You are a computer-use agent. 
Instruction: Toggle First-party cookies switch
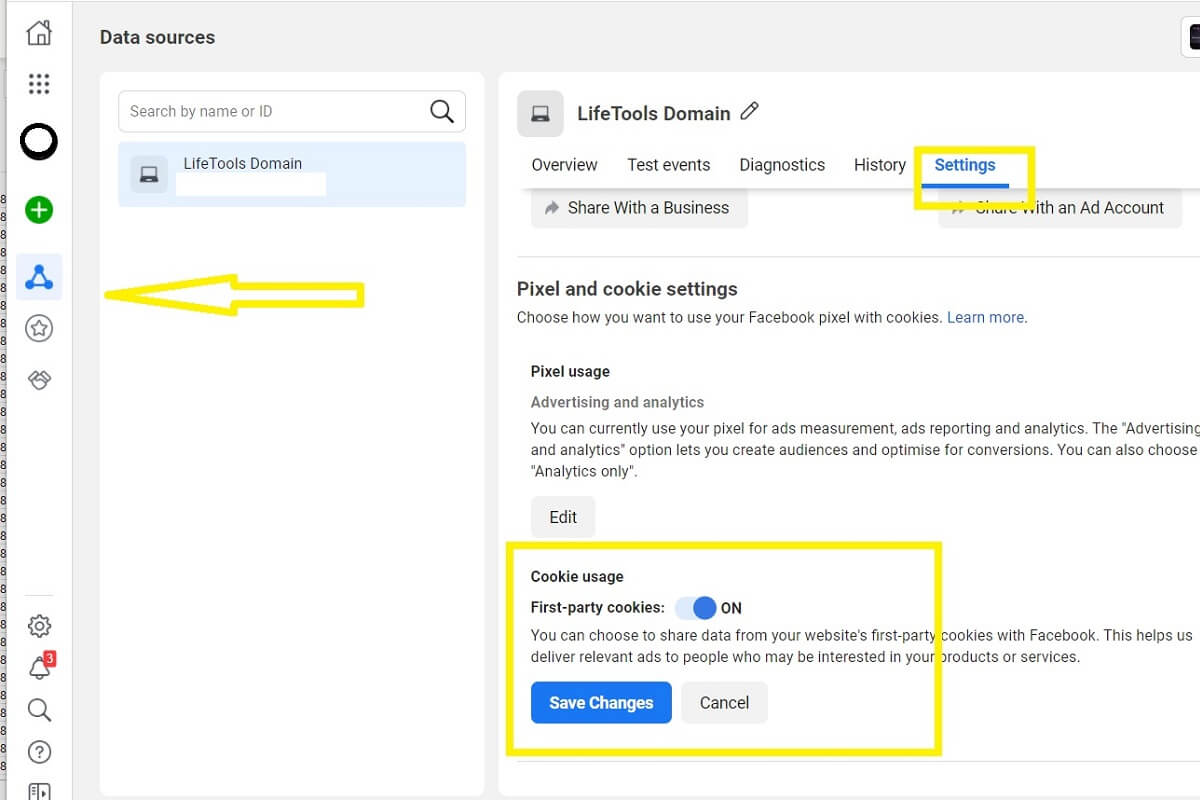696,607
